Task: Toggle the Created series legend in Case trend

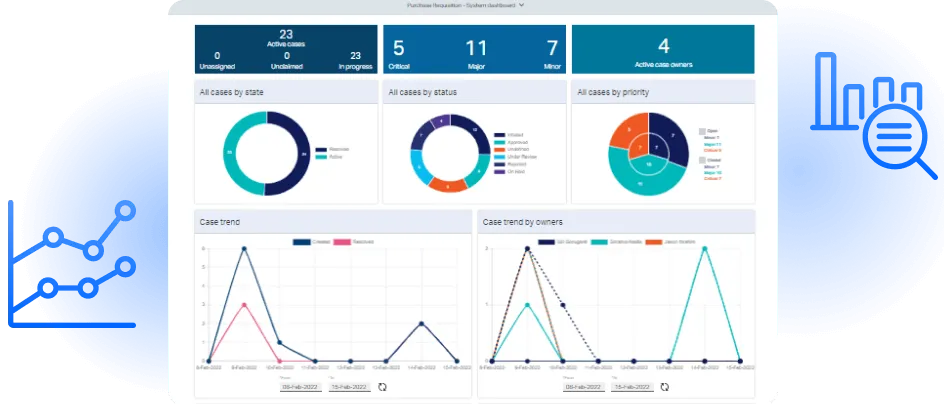Action: (310, 241)
